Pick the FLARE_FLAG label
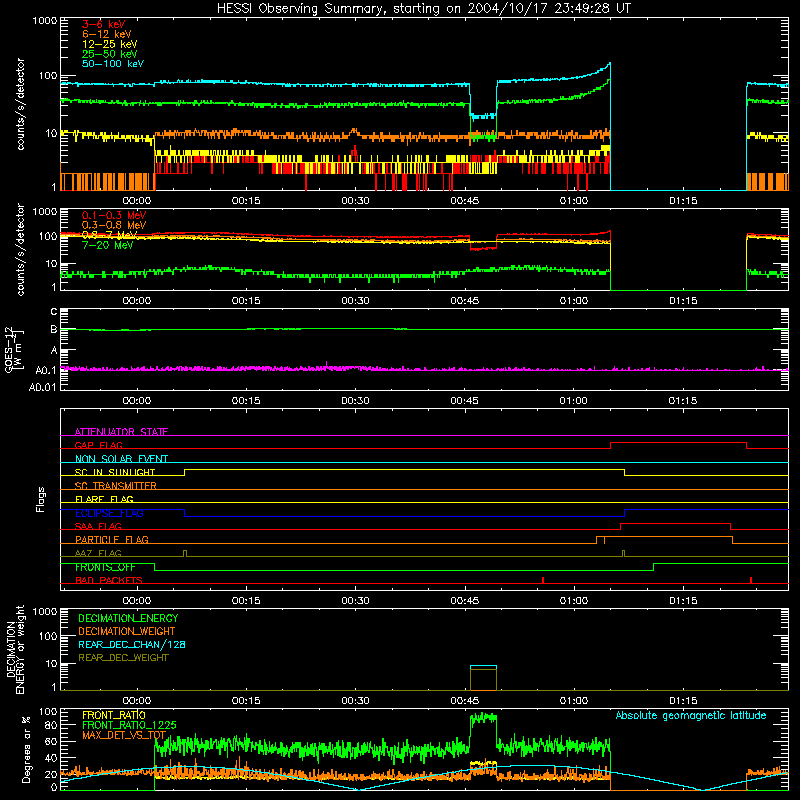 coord(104,499)
